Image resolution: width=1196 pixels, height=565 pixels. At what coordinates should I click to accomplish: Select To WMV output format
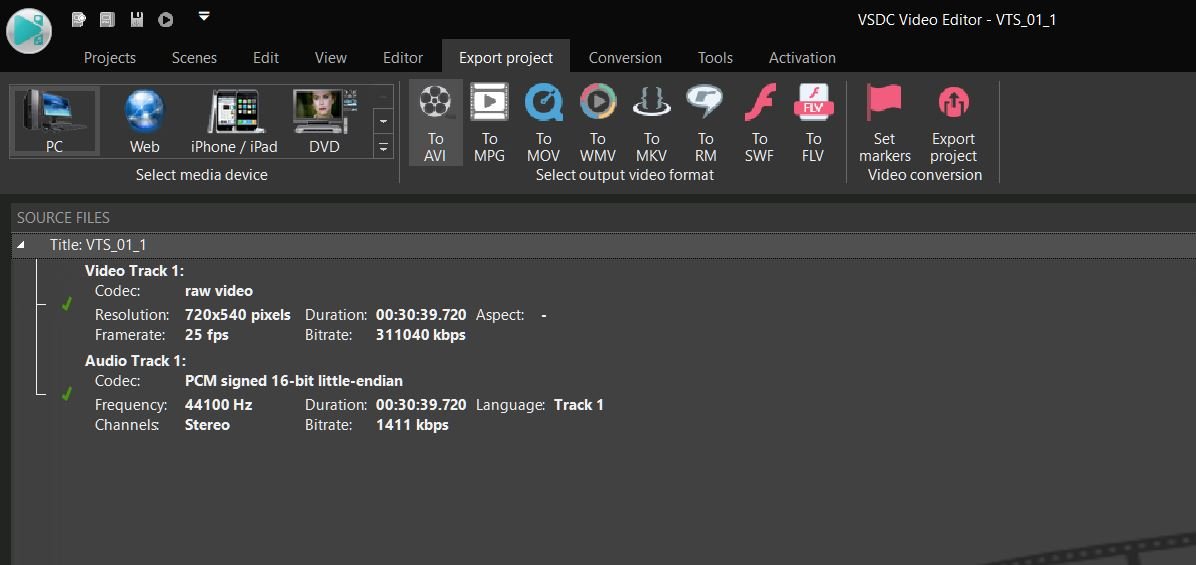pyautogui.click(x=597, y=123)
